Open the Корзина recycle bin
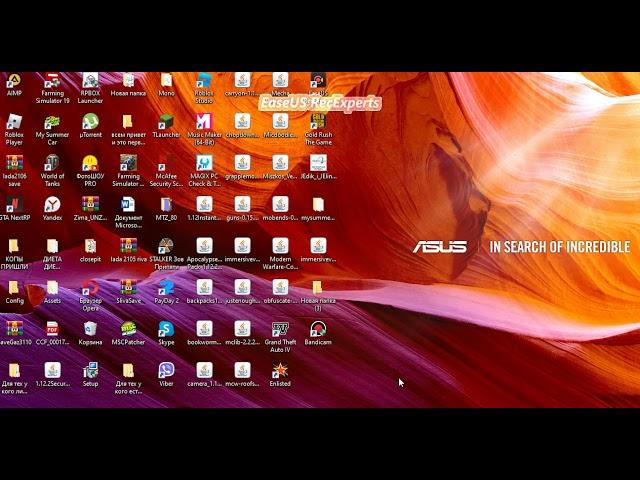This screenshot has width=640, height=480. point(90,333)
